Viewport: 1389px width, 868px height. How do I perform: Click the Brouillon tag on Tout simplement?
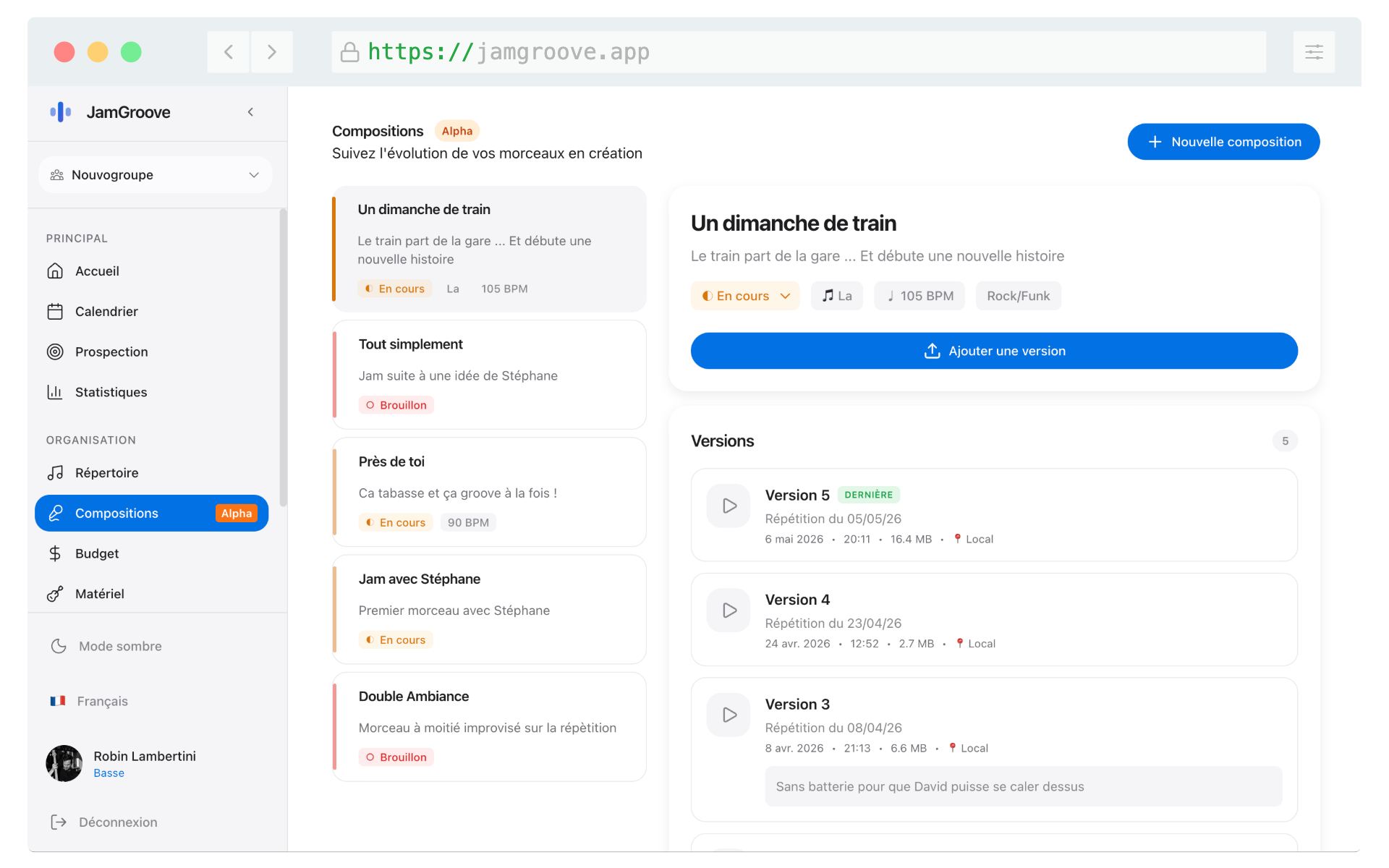click(396, 405)
